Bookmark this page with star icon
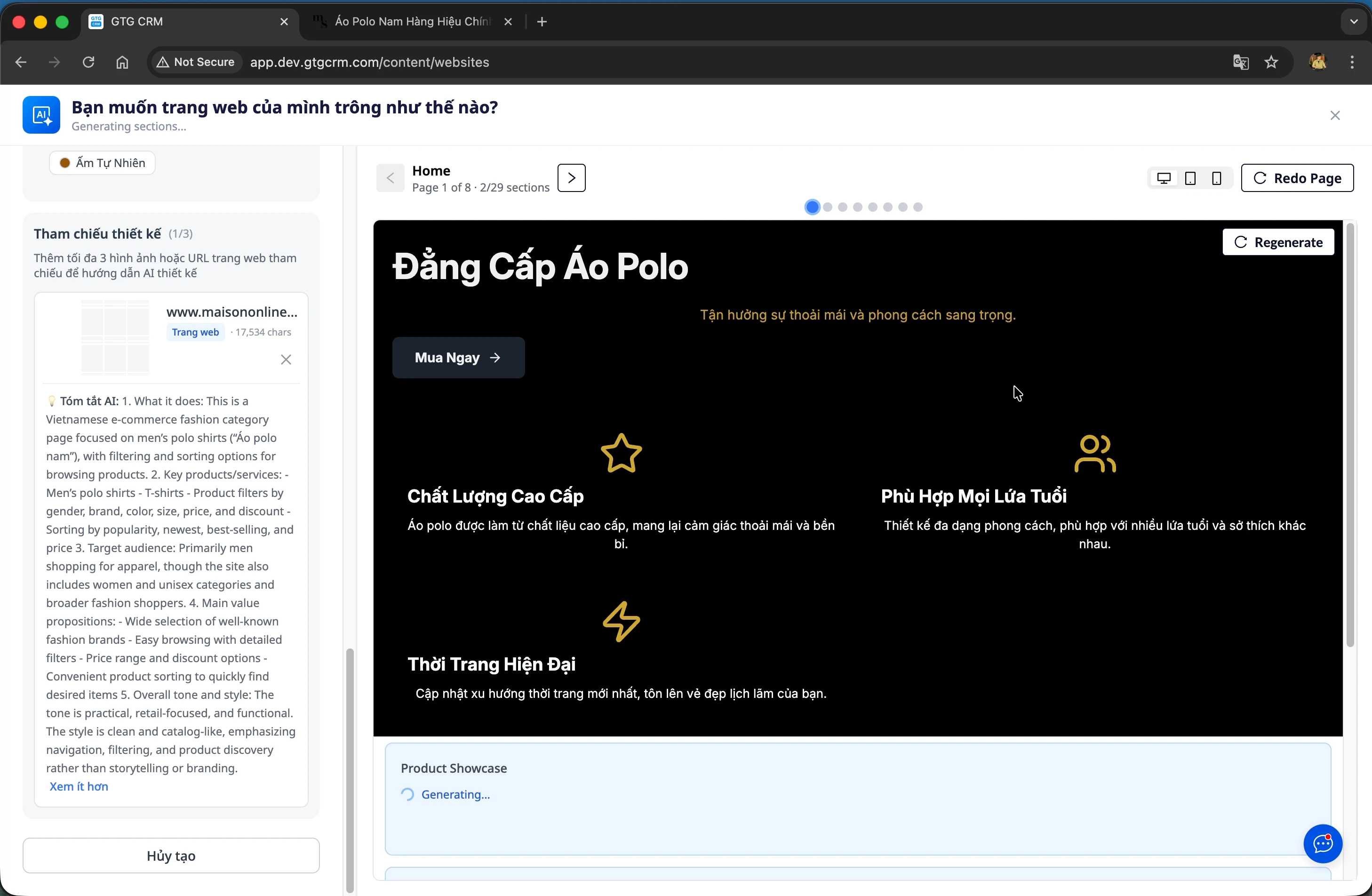The height and width of the screenshot is (896, 1372). 1271,62
